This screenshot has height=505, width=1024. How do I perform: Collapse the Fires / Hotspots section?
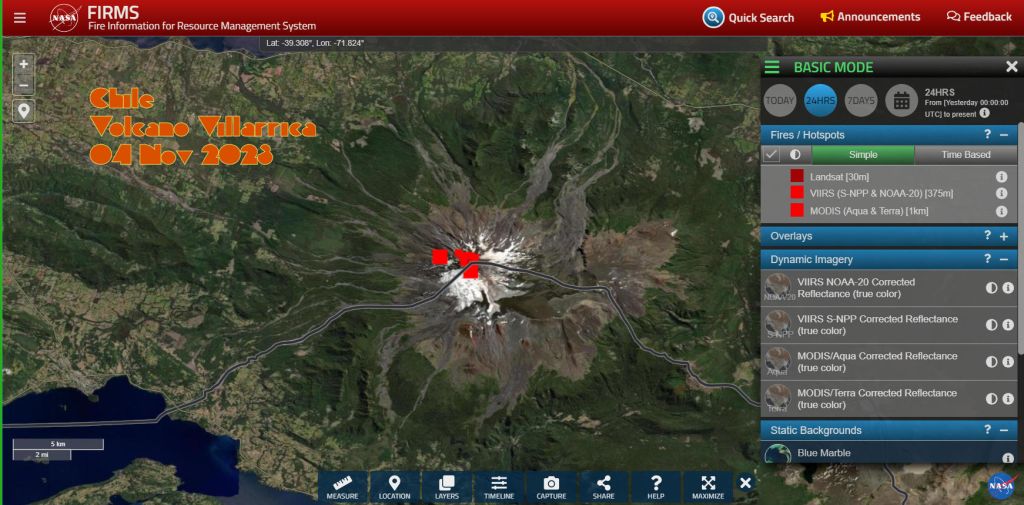[x=1003, y=134]
